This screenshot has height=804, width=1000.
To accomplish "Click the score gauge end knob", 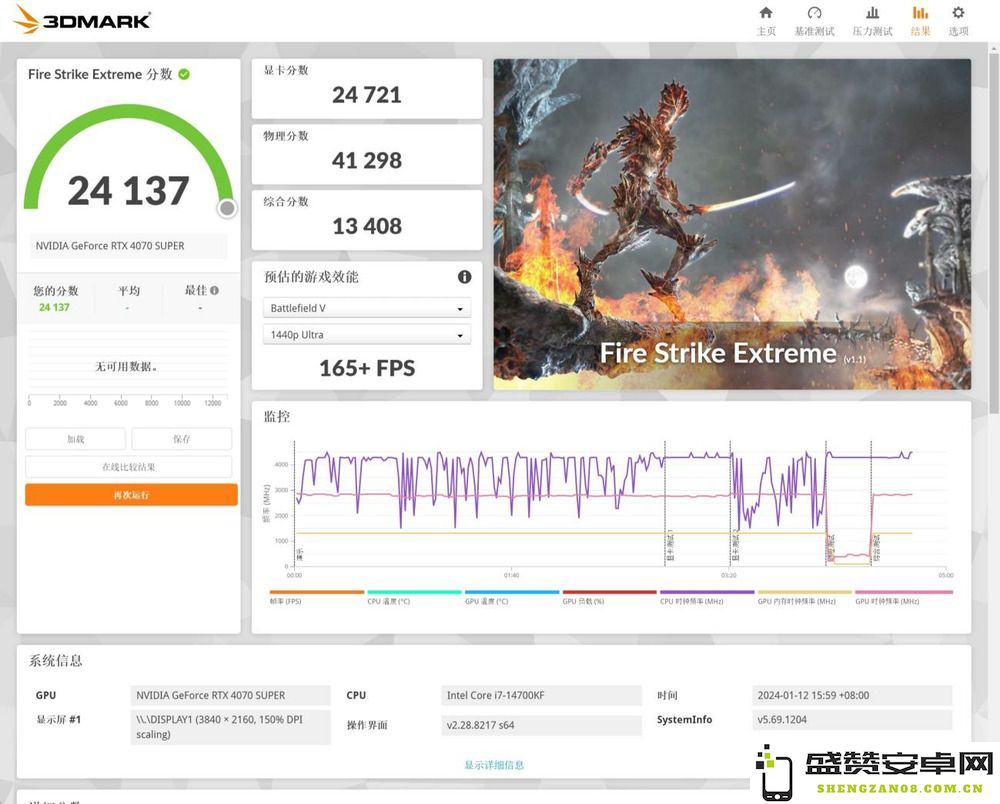I will pos(227,208).
